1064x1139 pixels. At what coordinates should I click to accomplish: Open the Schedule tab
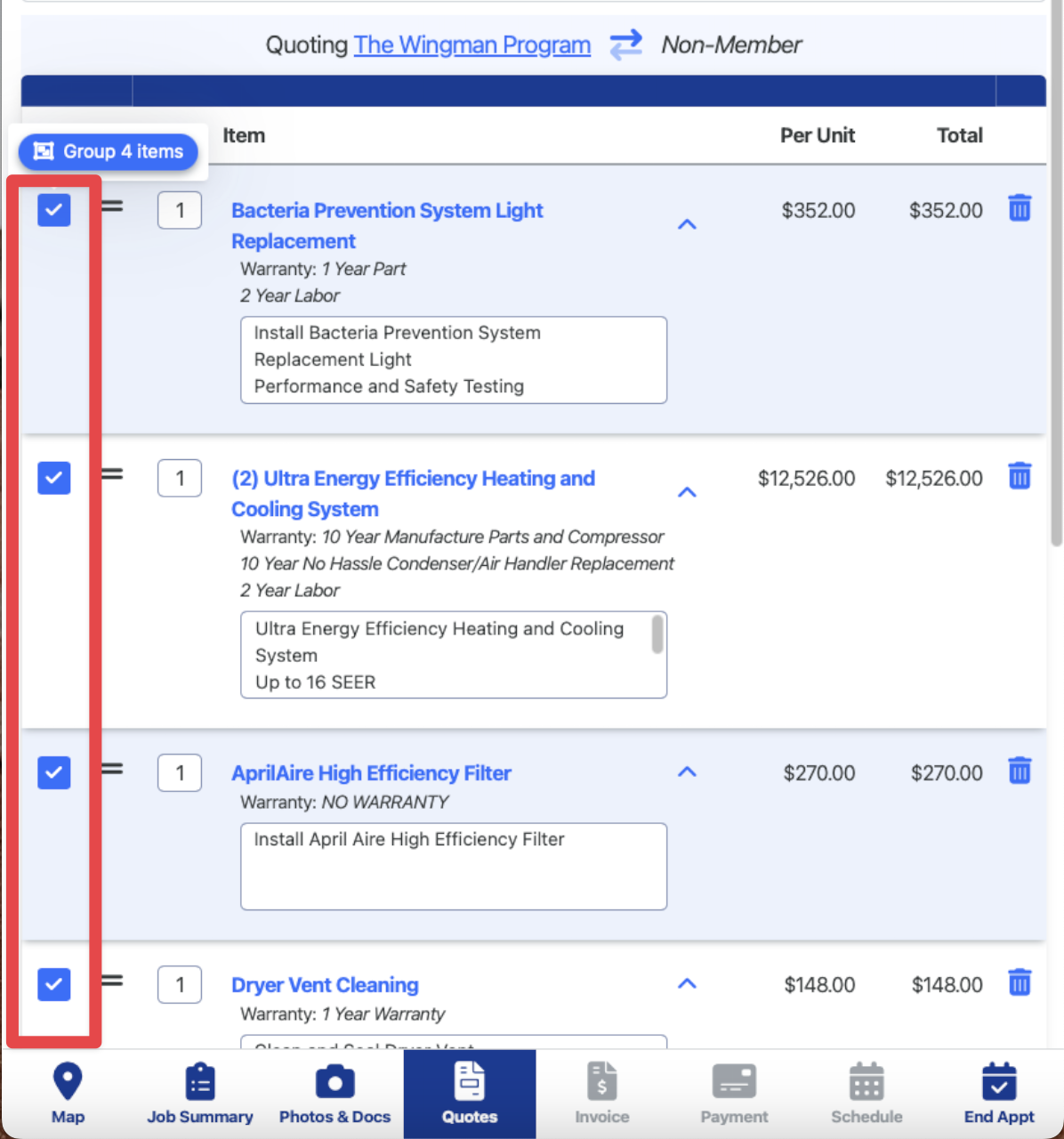tap(867, 1094)
